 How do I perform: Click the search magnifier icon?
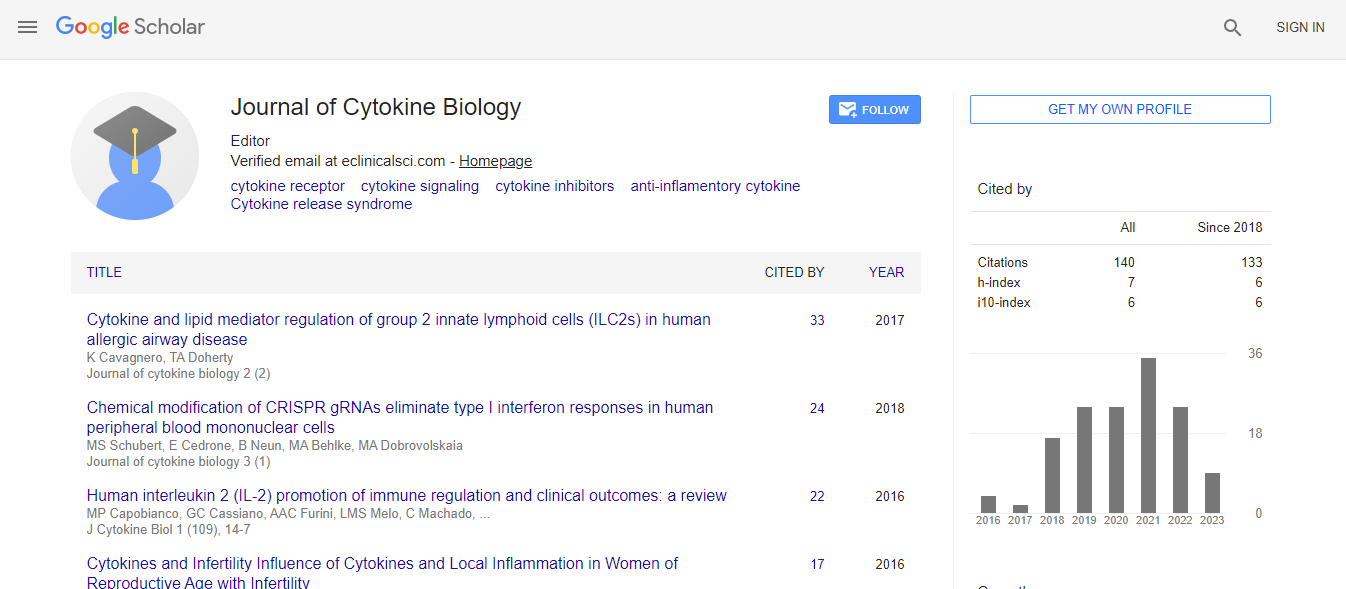[x=1232, y=28]
